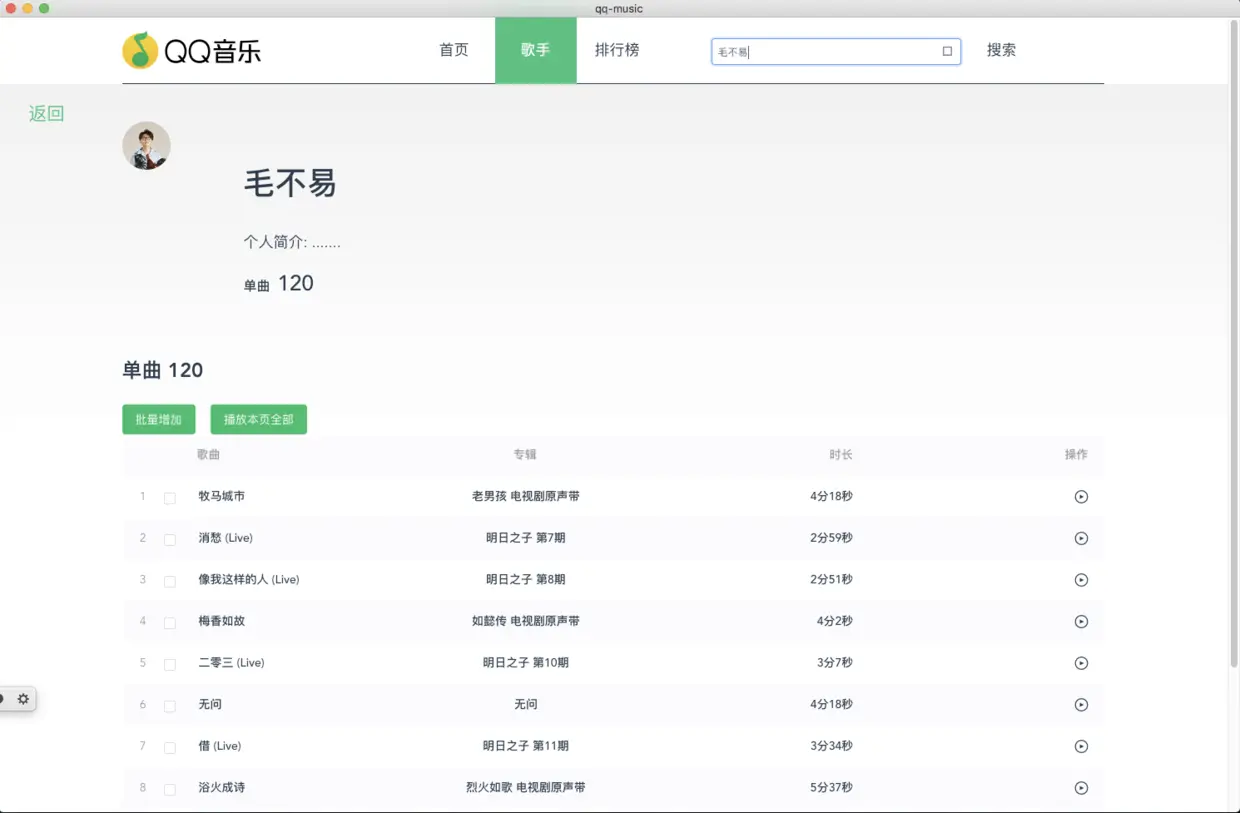
Task: Click the 操作 column header
Action: pos(1076,455)
